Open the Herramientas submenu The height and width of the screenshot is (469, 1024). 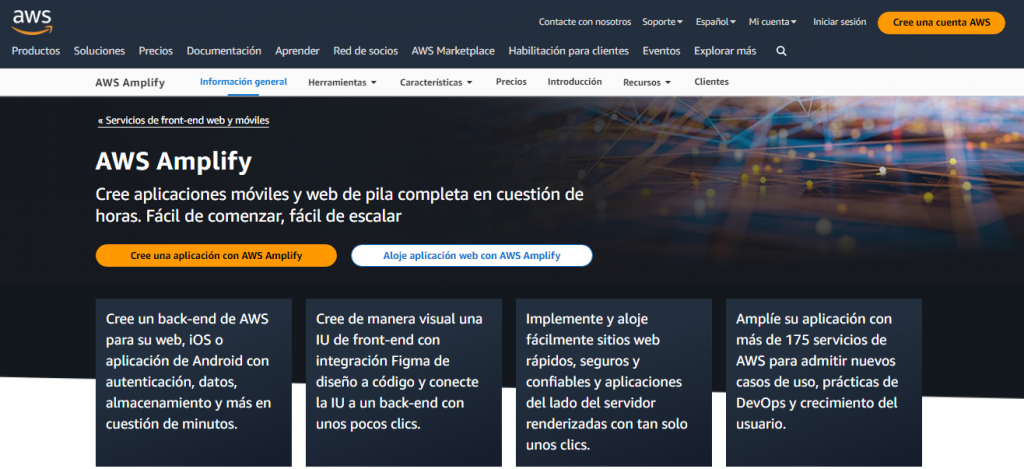point(342,82)
